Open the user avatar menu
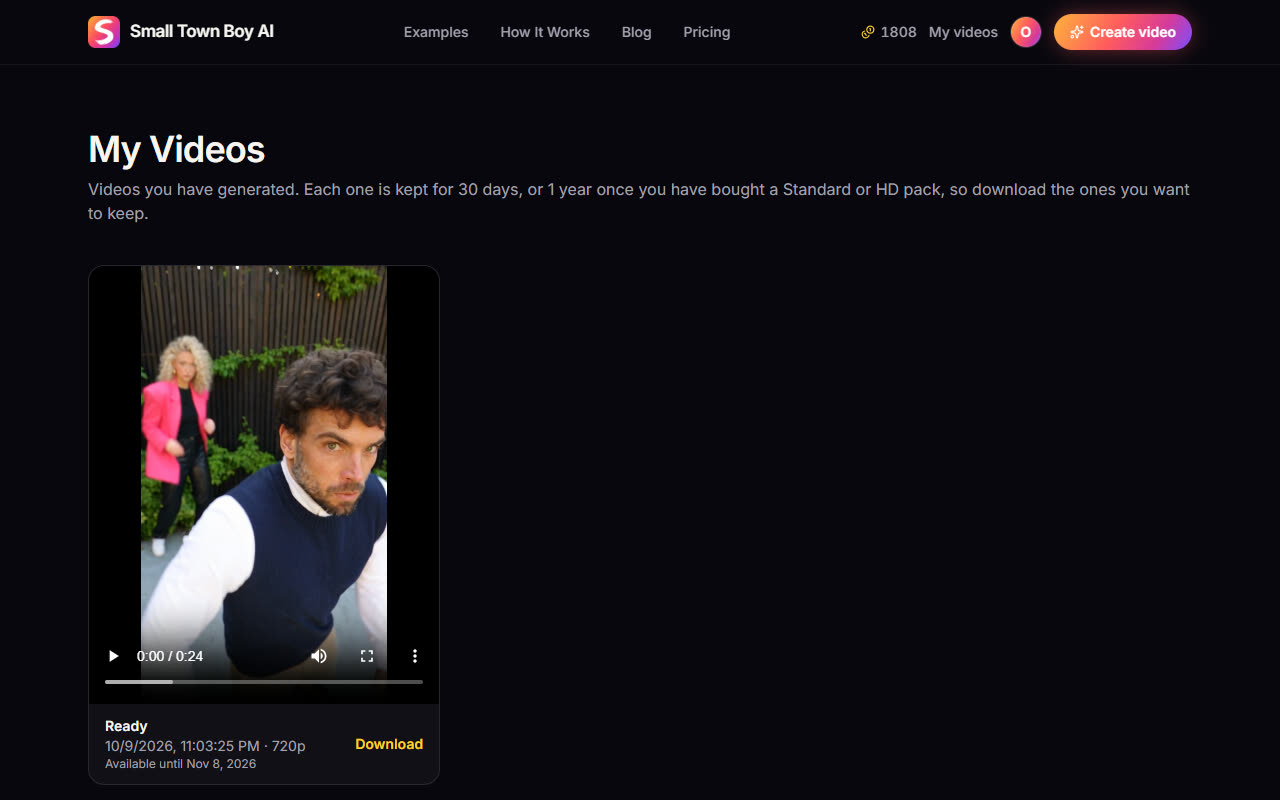This screenshot has height=800, width=1280. coord(1026,32)
